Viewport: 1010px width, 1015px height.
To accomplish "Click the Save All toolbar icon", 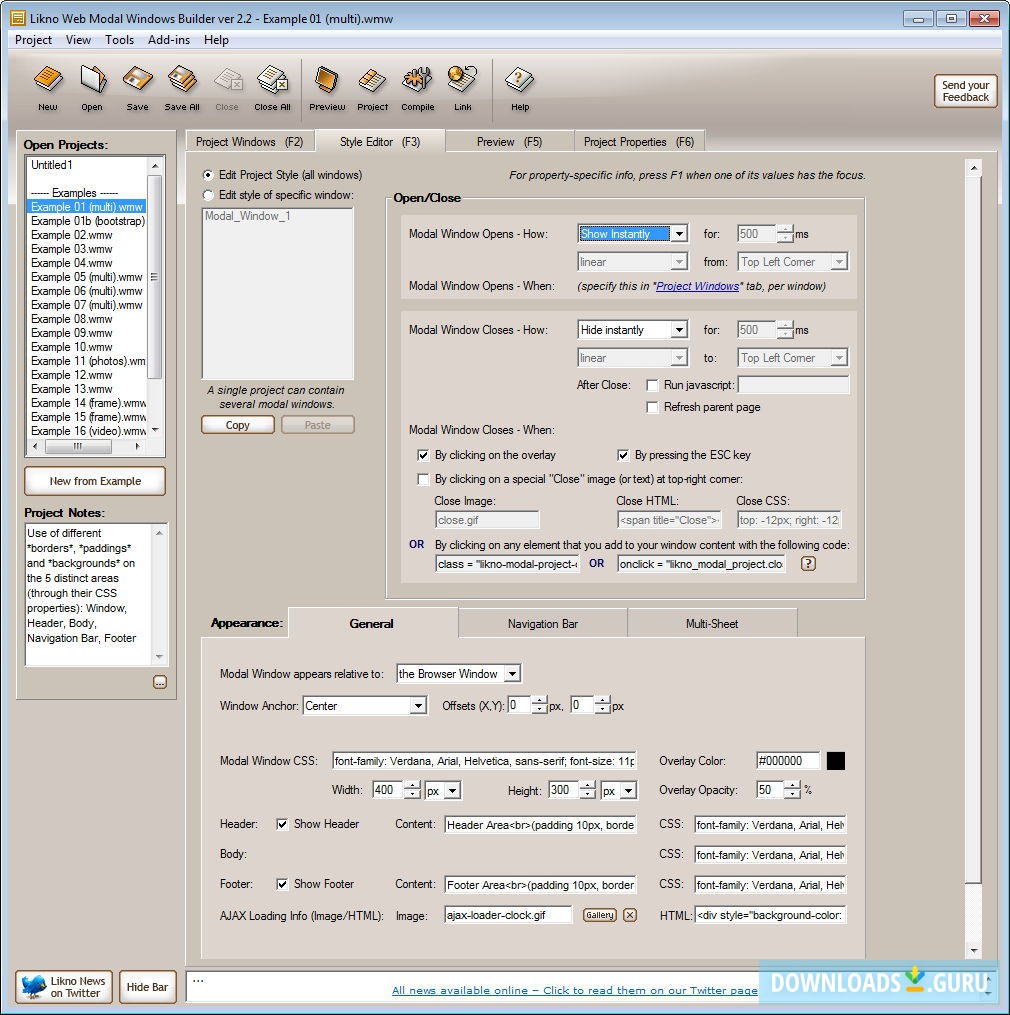I will [x=182, y=86].
